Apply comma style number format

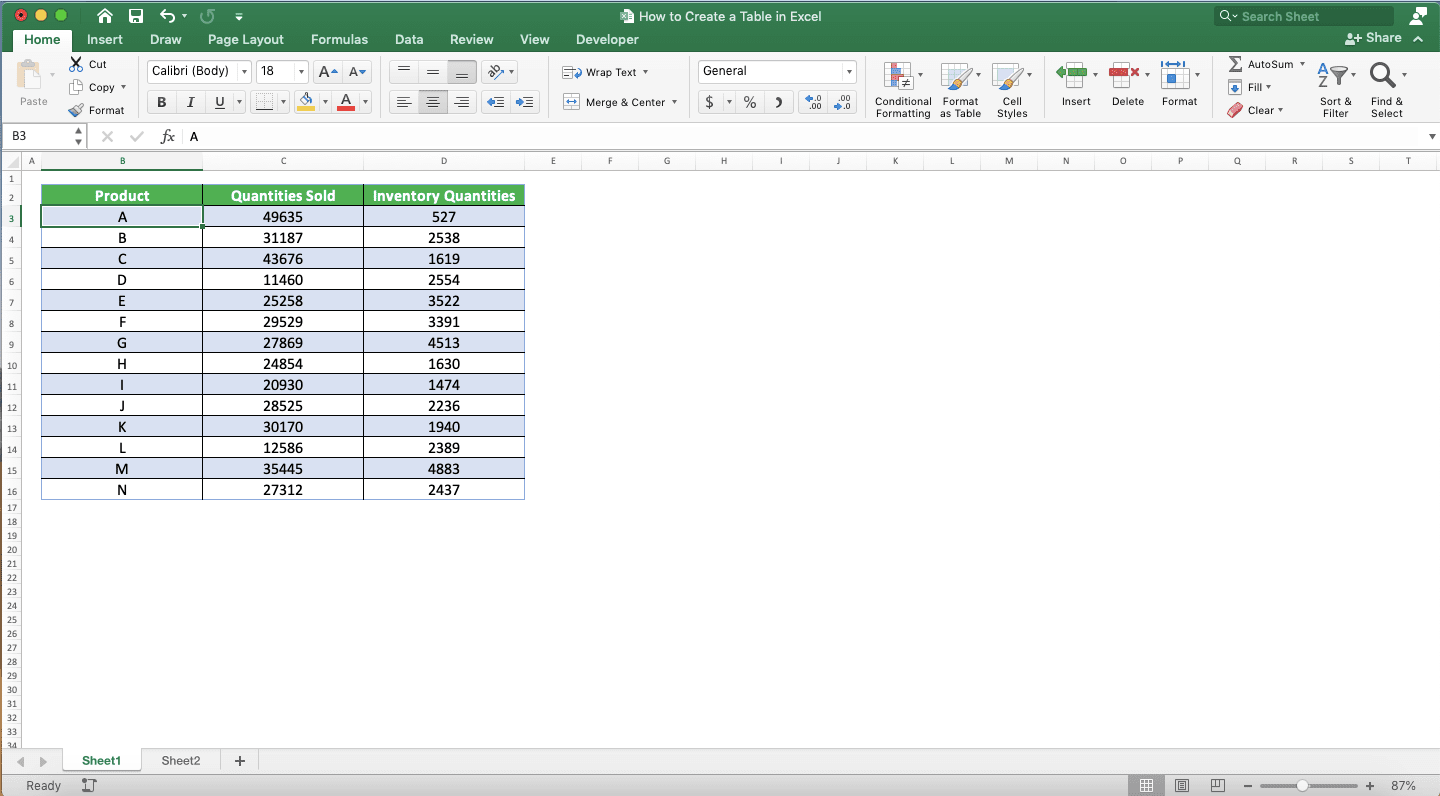pyautogui.click(x=779, y=102)
